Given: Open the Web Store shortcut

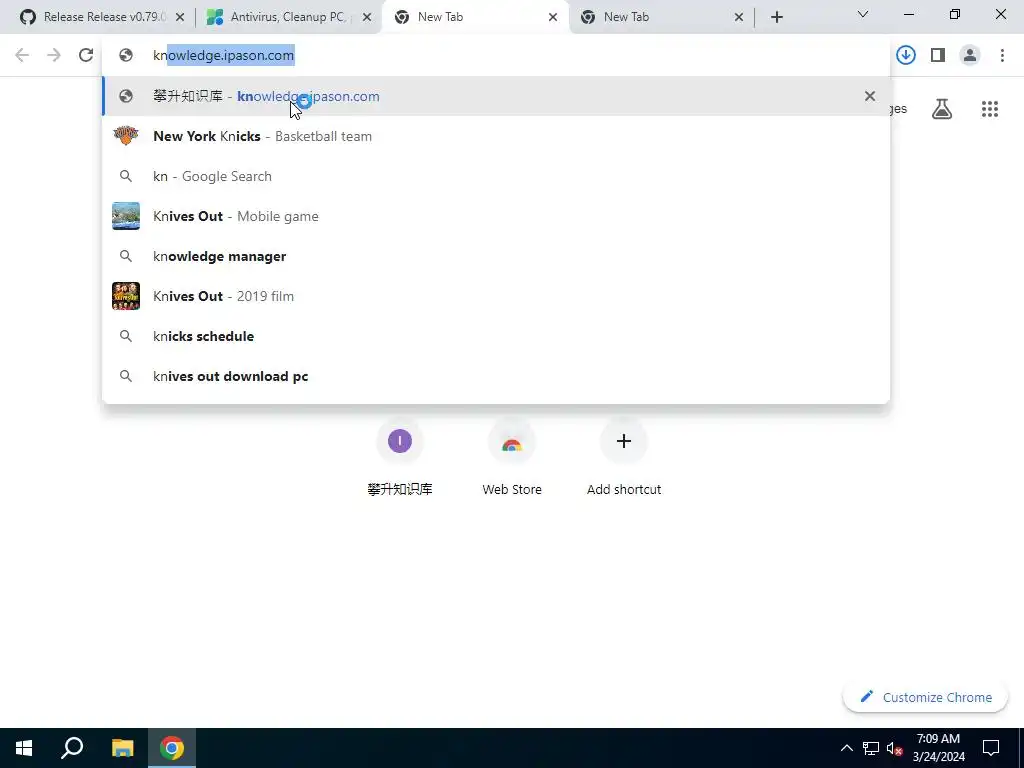Looking at the screenshot, I should tap(512, 457).
